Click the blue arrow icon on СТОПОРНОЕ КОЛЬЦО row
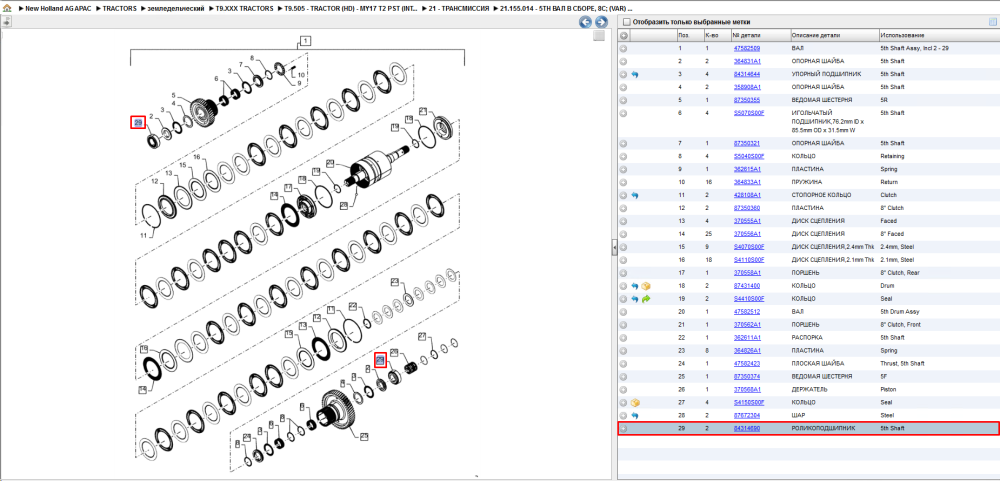 click(x=635, y=195)
